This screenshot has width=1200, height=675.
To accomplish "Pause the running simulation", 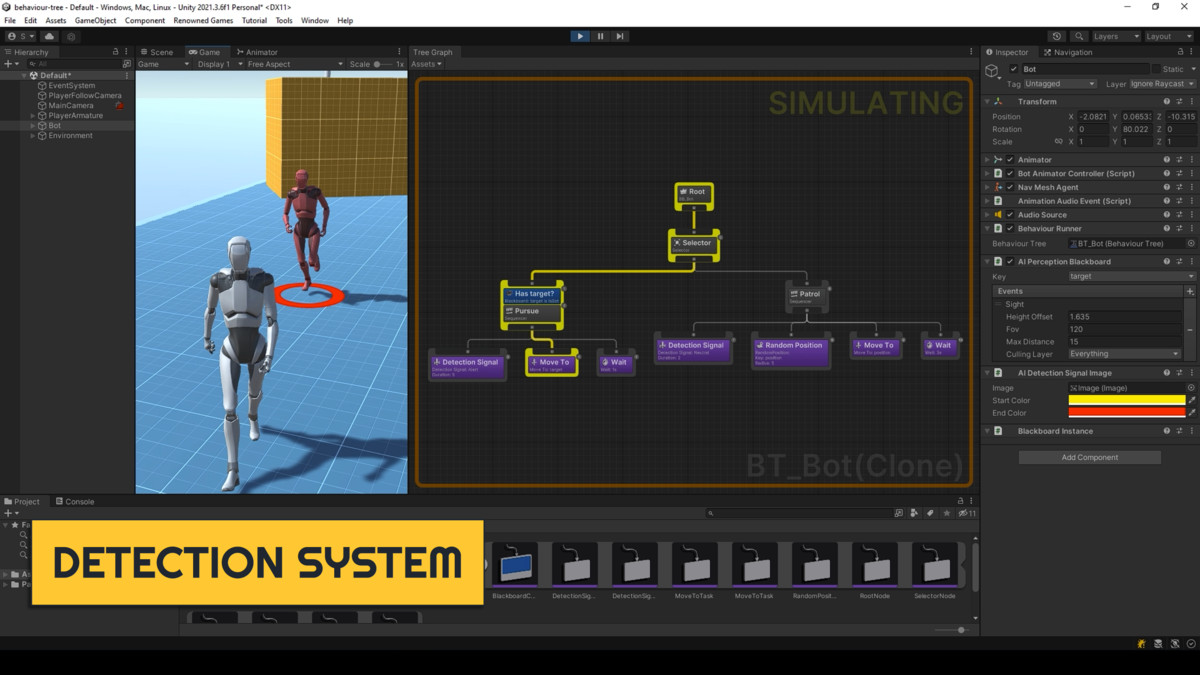I will coord(600,36).
